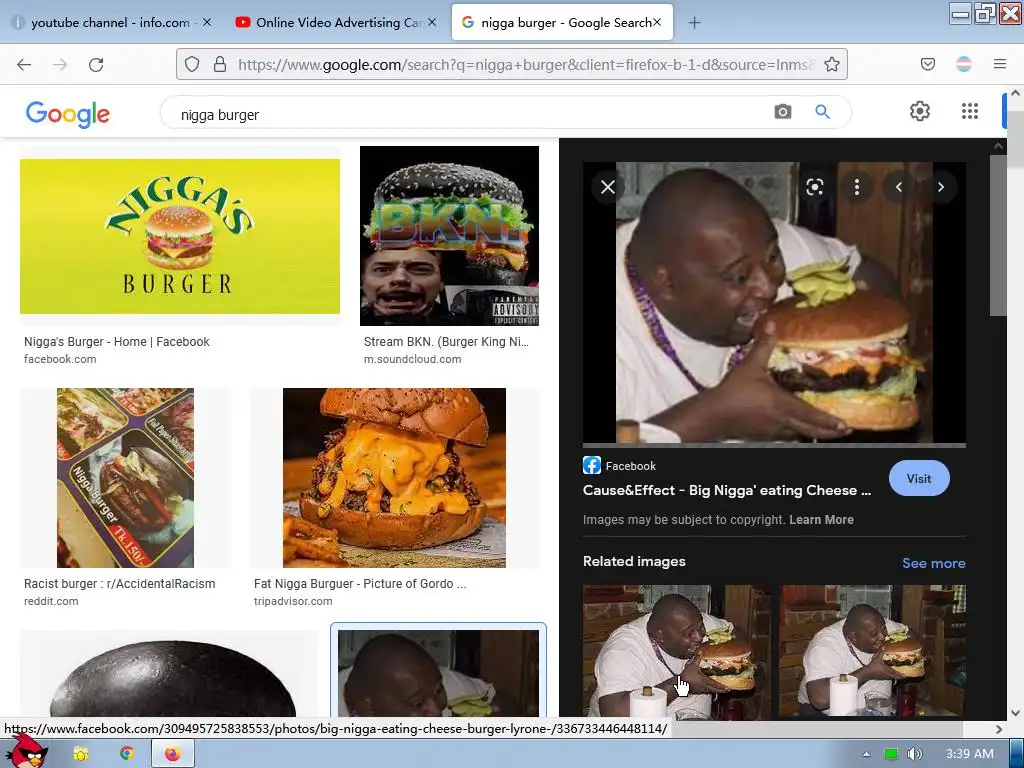Show the previous image in preview
This screenshot has height=768, width=1024.
click(x=899, y=187)
